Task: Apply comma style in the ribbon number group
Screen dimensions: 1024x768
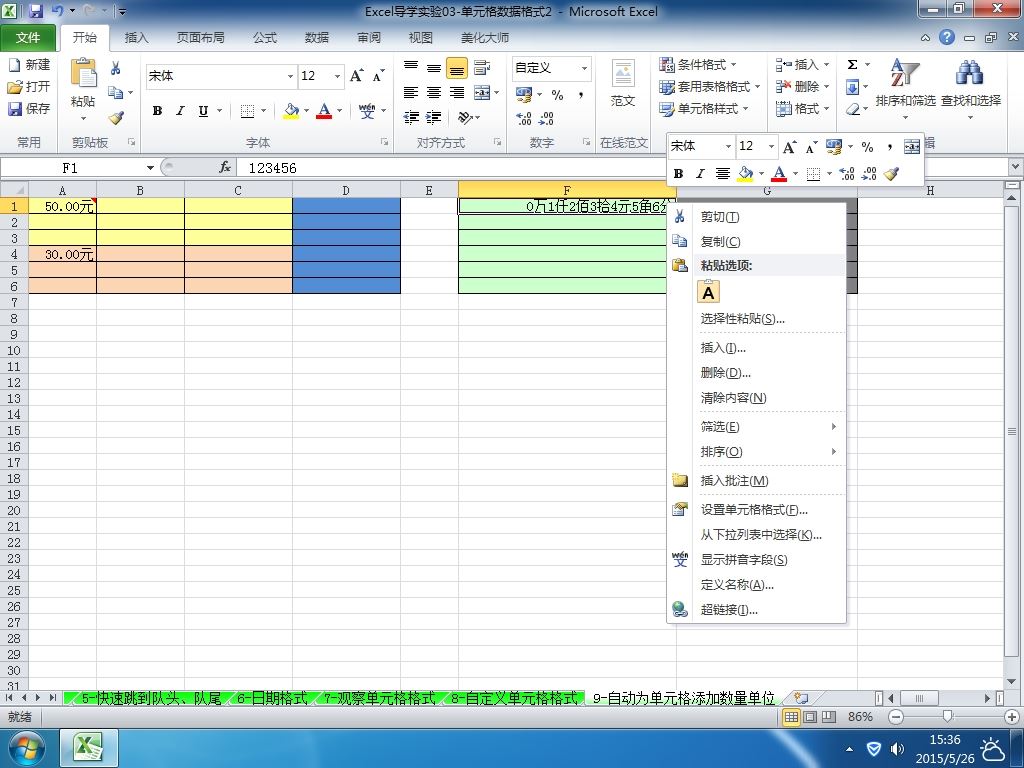Action: [x=581, y=95]
